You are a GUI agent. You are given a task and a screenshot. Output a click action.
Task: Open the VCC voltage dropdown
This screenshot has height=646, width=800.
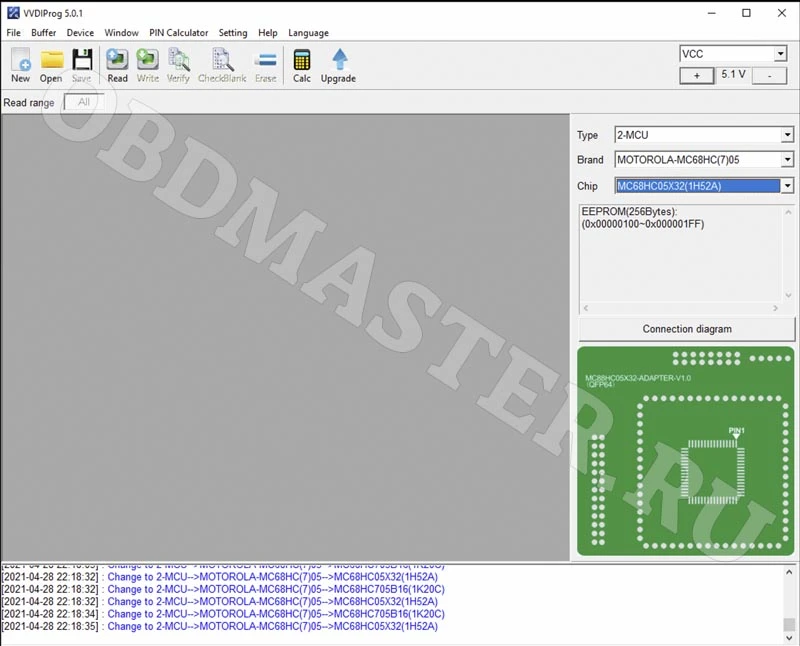coord(781,54)
